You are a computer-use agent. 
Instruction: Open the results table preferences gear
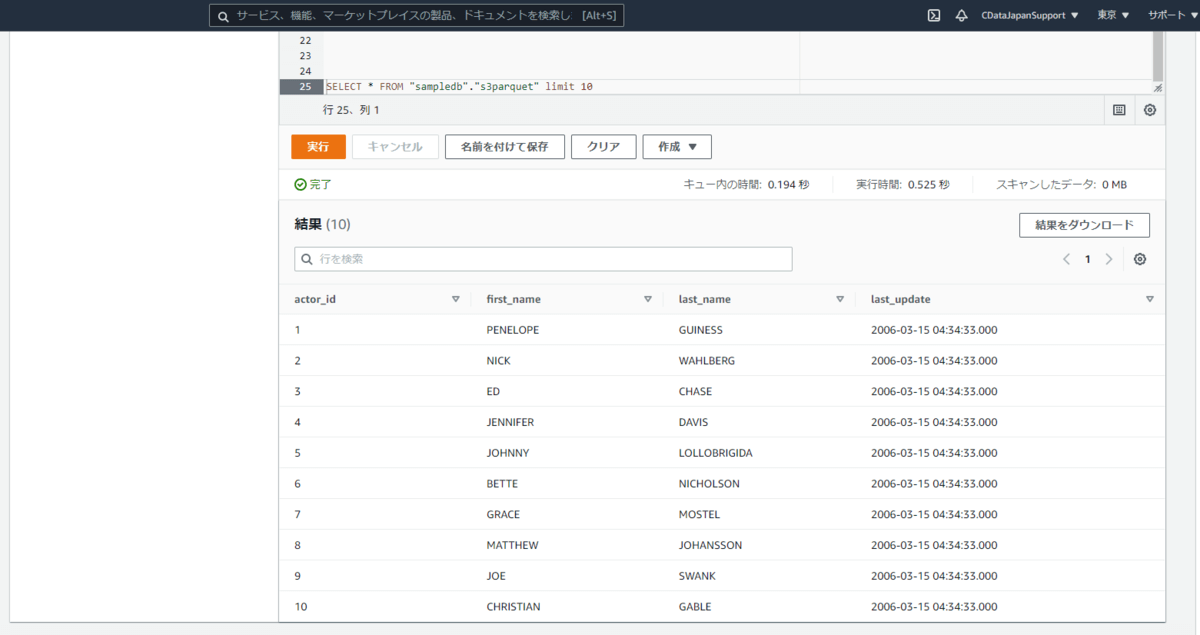[1140, 259]
